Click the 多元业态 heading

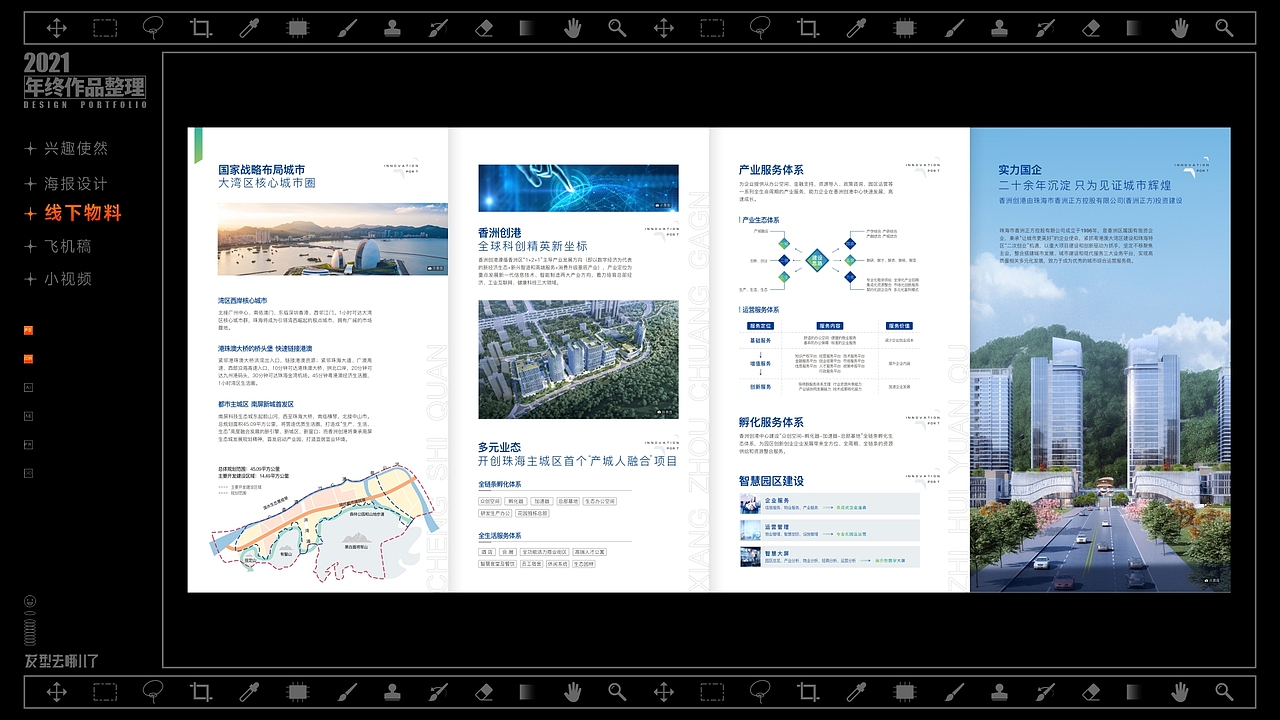500,447
